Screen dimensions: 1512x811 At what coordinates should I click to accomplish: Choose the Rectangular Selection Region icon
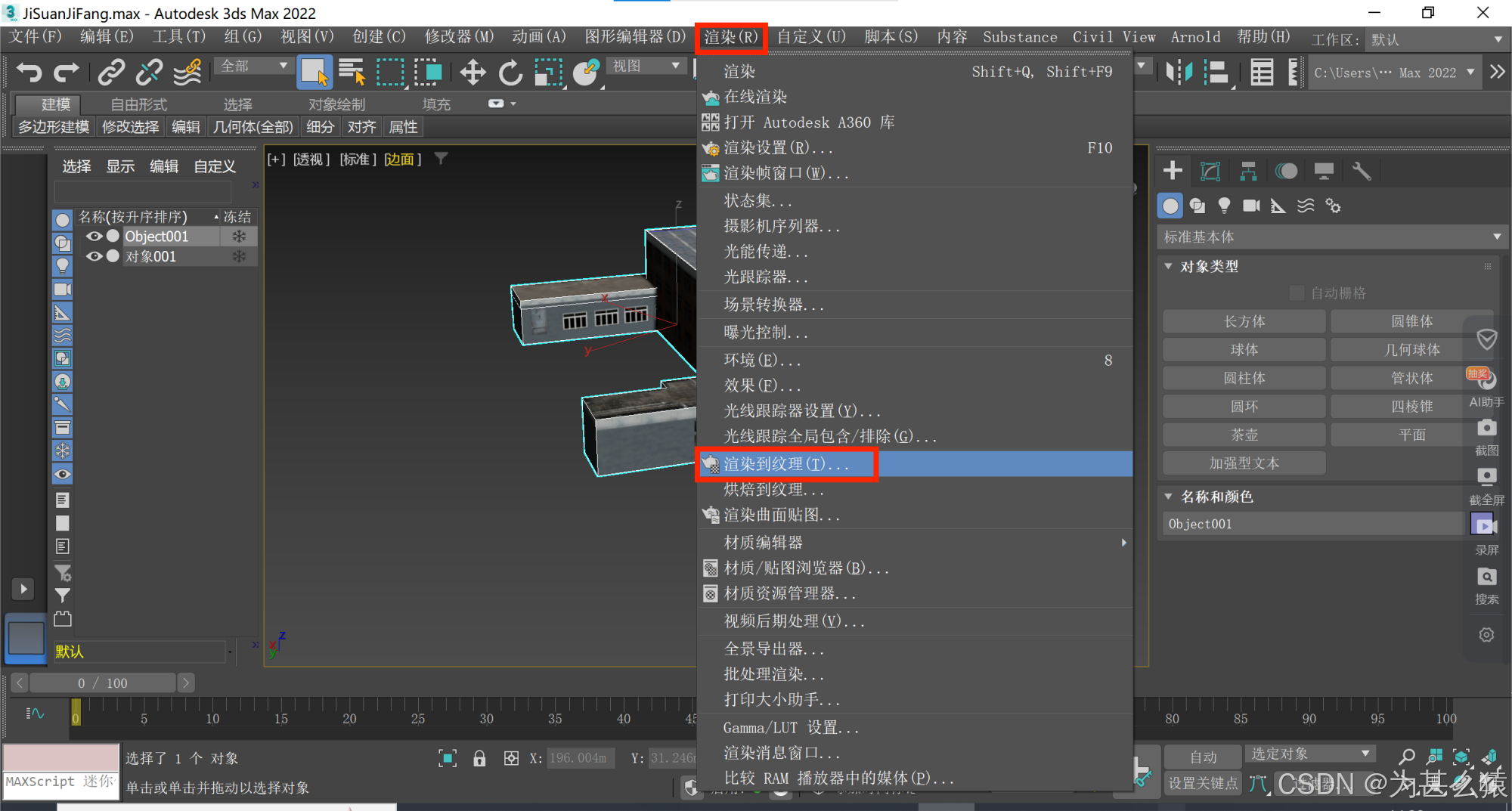coord(390,73)
